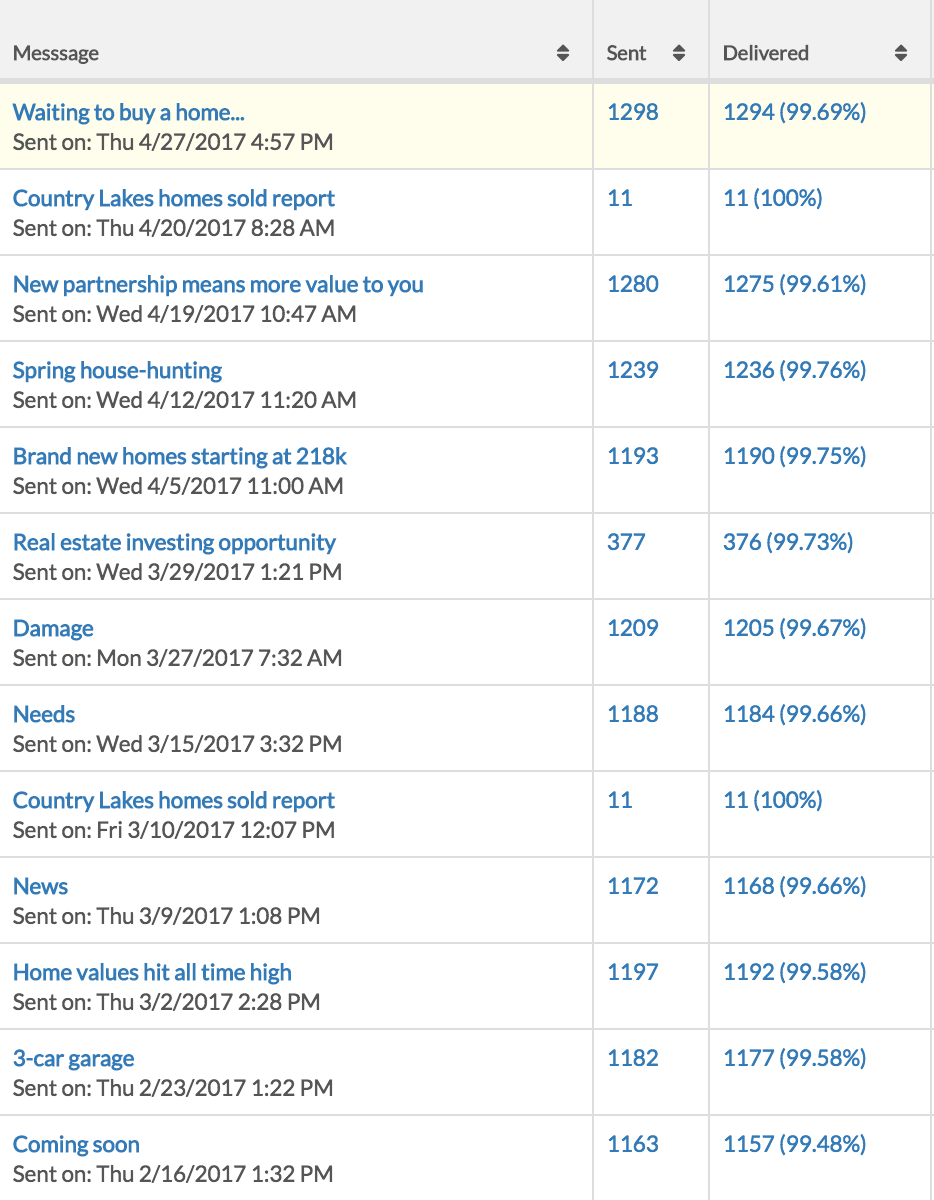The height and width of the screenshot is (1200, 934).
Task: Sort by the Sent column sort icon
Action: click(x=679, y=54)
